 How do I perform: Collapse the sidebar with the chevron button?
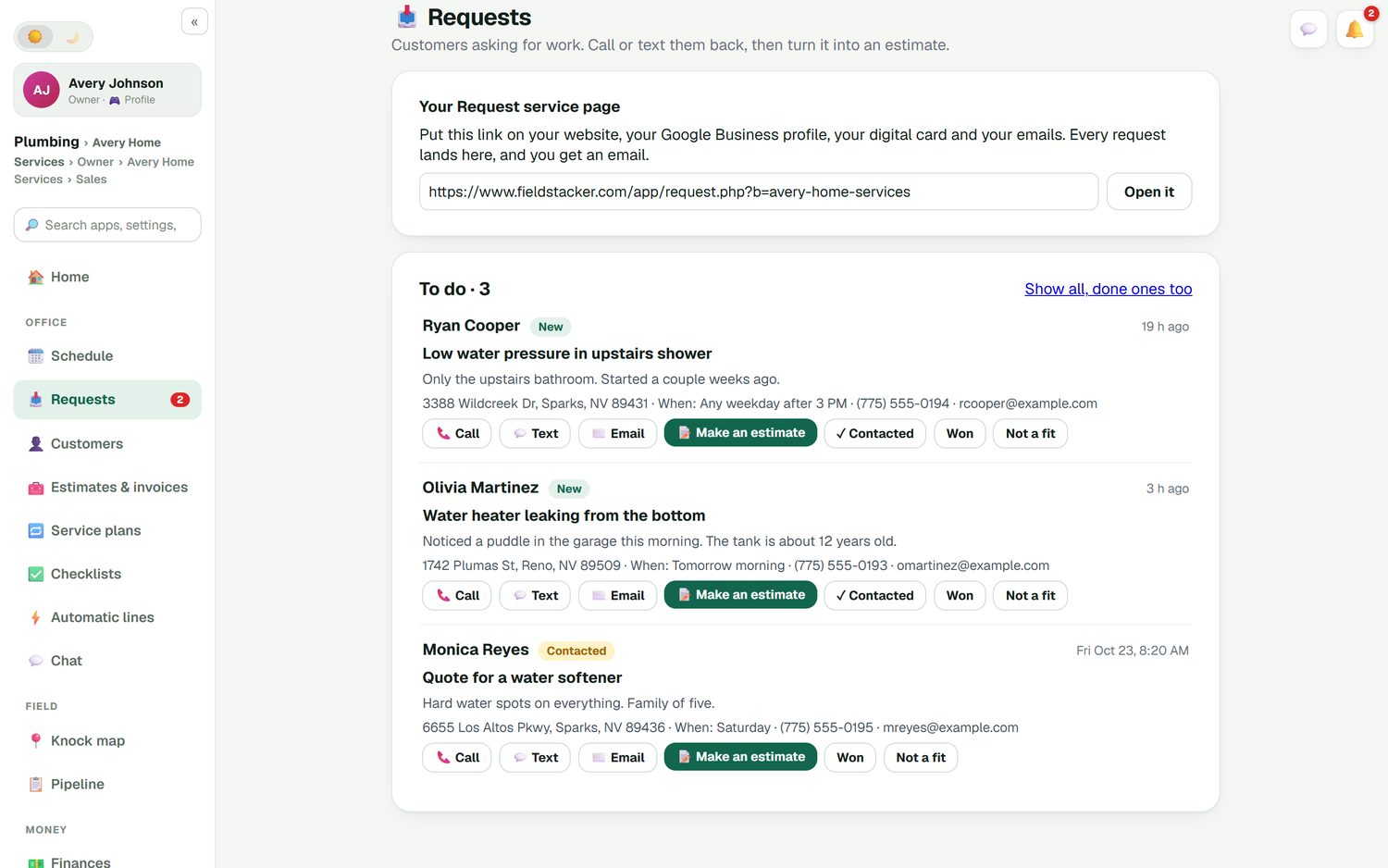pos(194,21)
